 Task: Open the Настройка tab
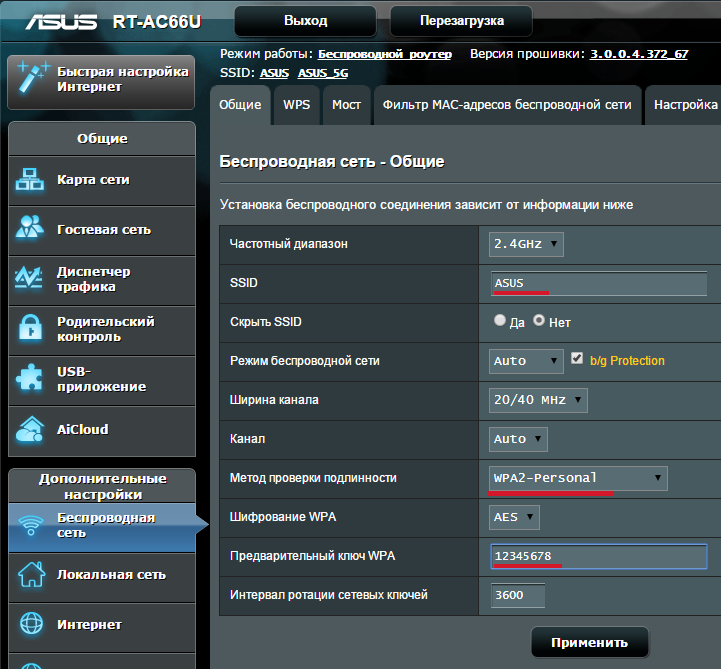click(683, 105)
